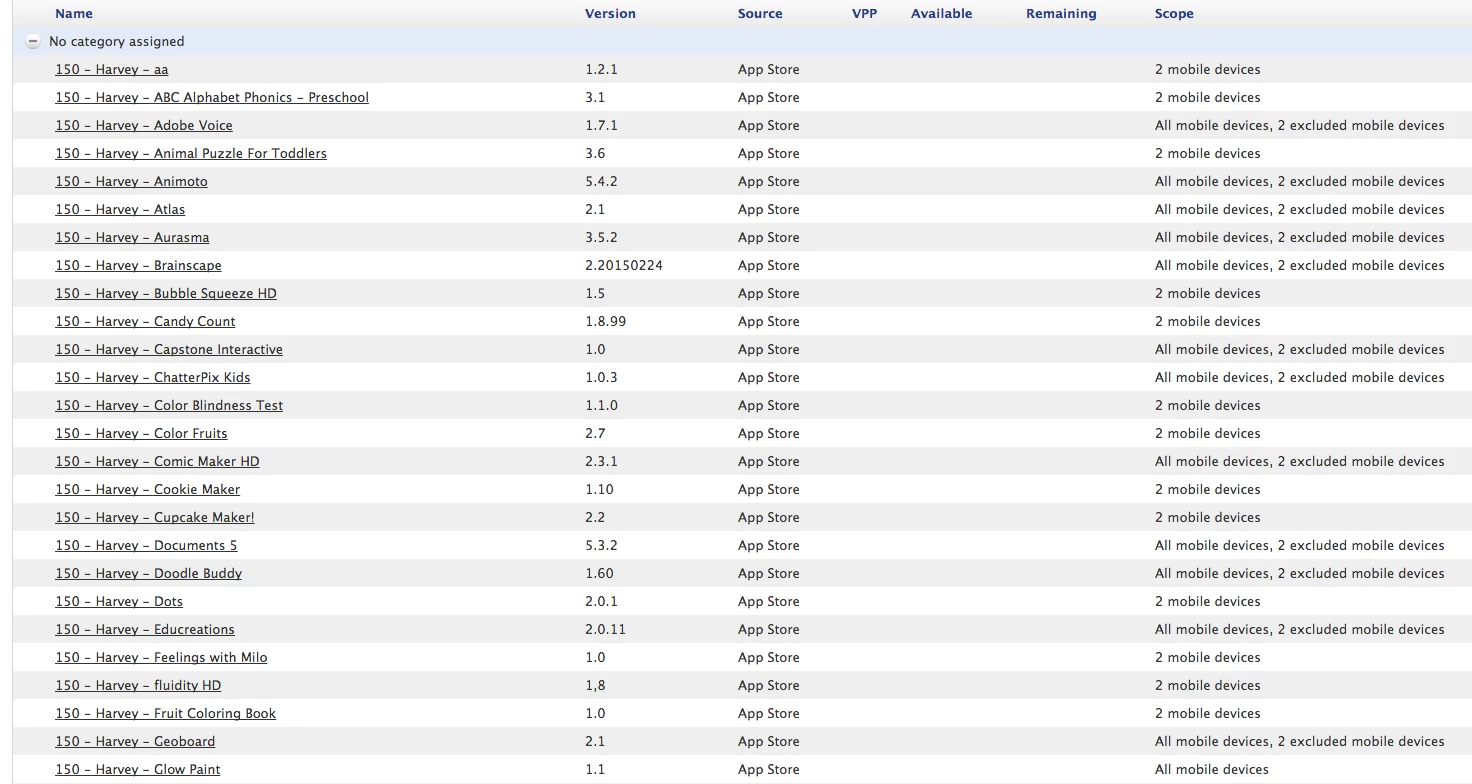Click the scope text in Atlas row

(1300, 210)
